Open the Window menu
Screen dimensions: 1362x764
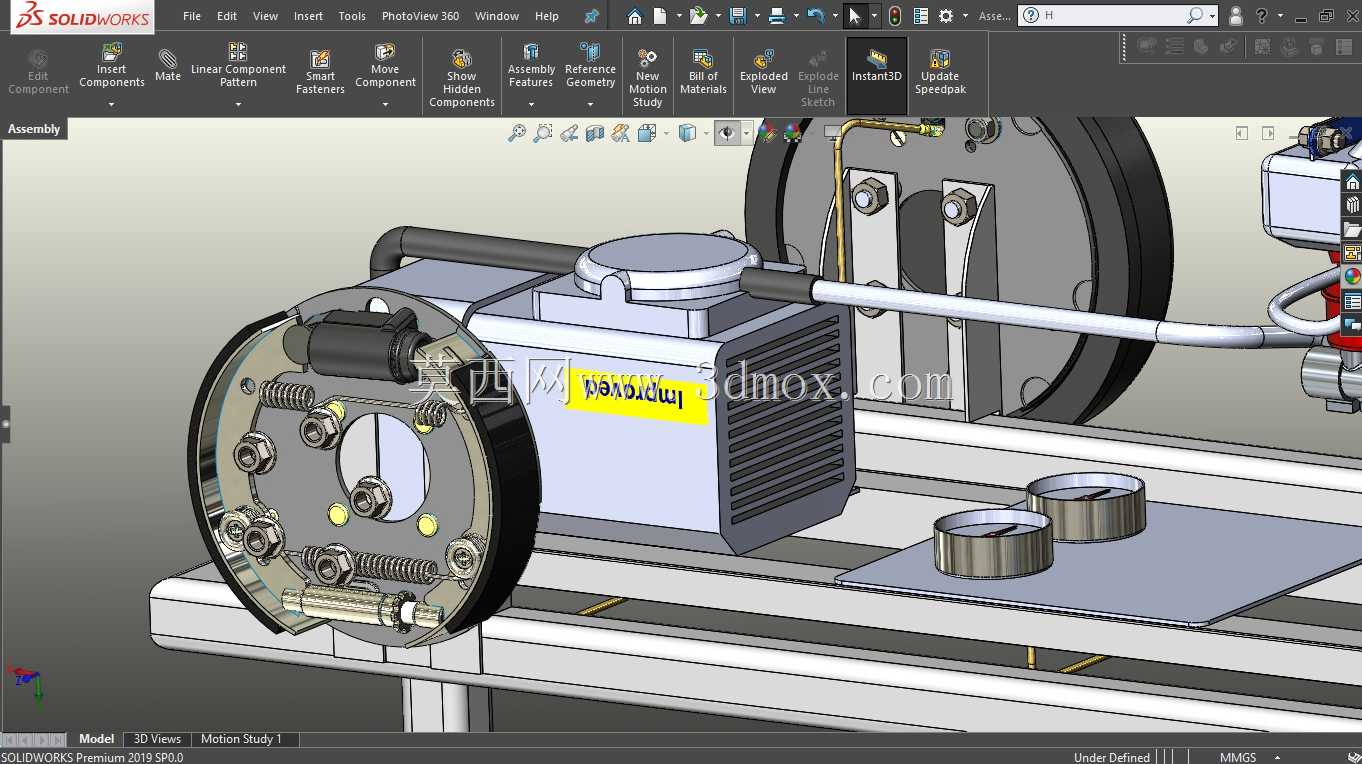(497, 16)
